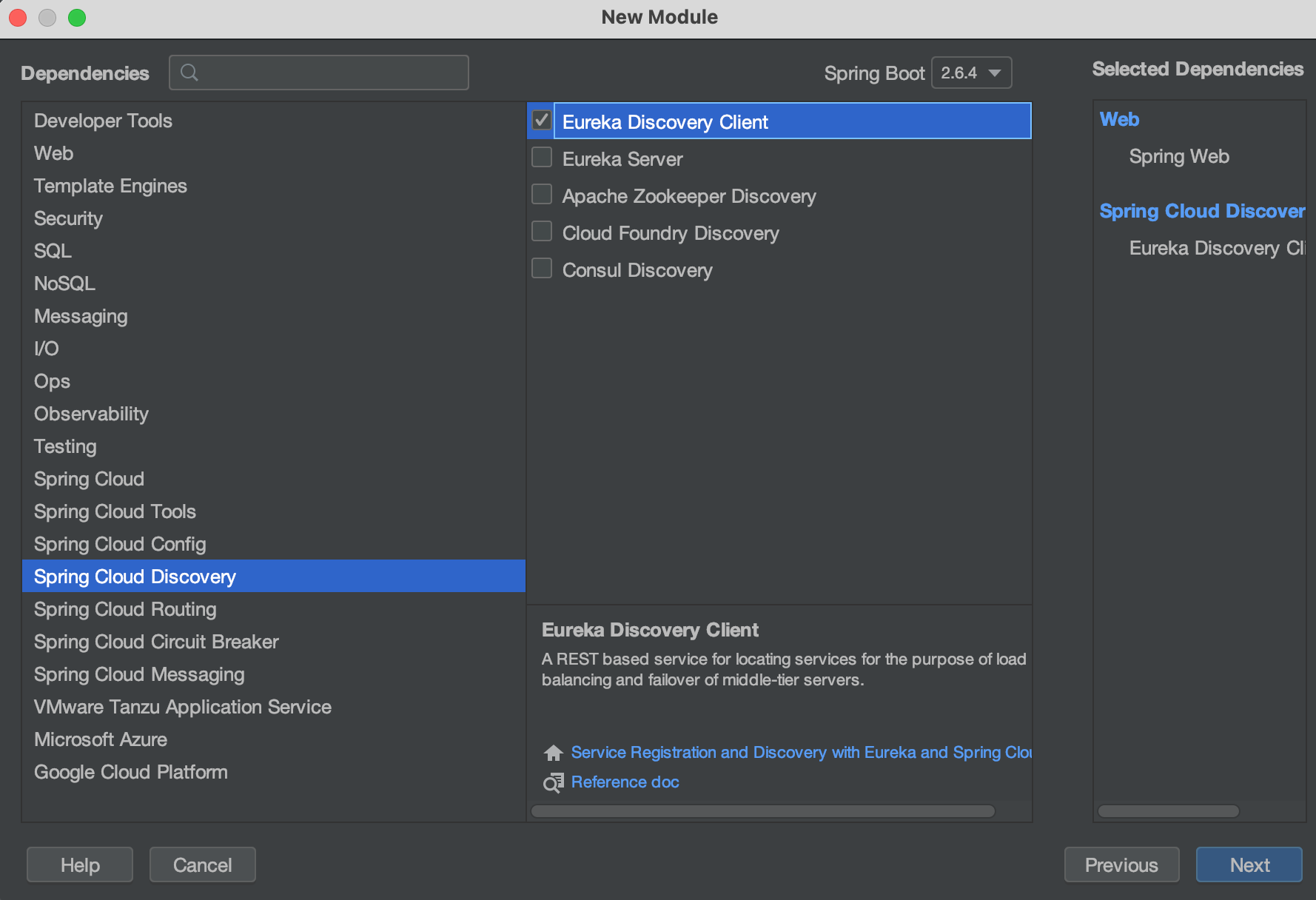Choose the I/O category
This screenshot has width=1316, height=900.
pos(274,349)
